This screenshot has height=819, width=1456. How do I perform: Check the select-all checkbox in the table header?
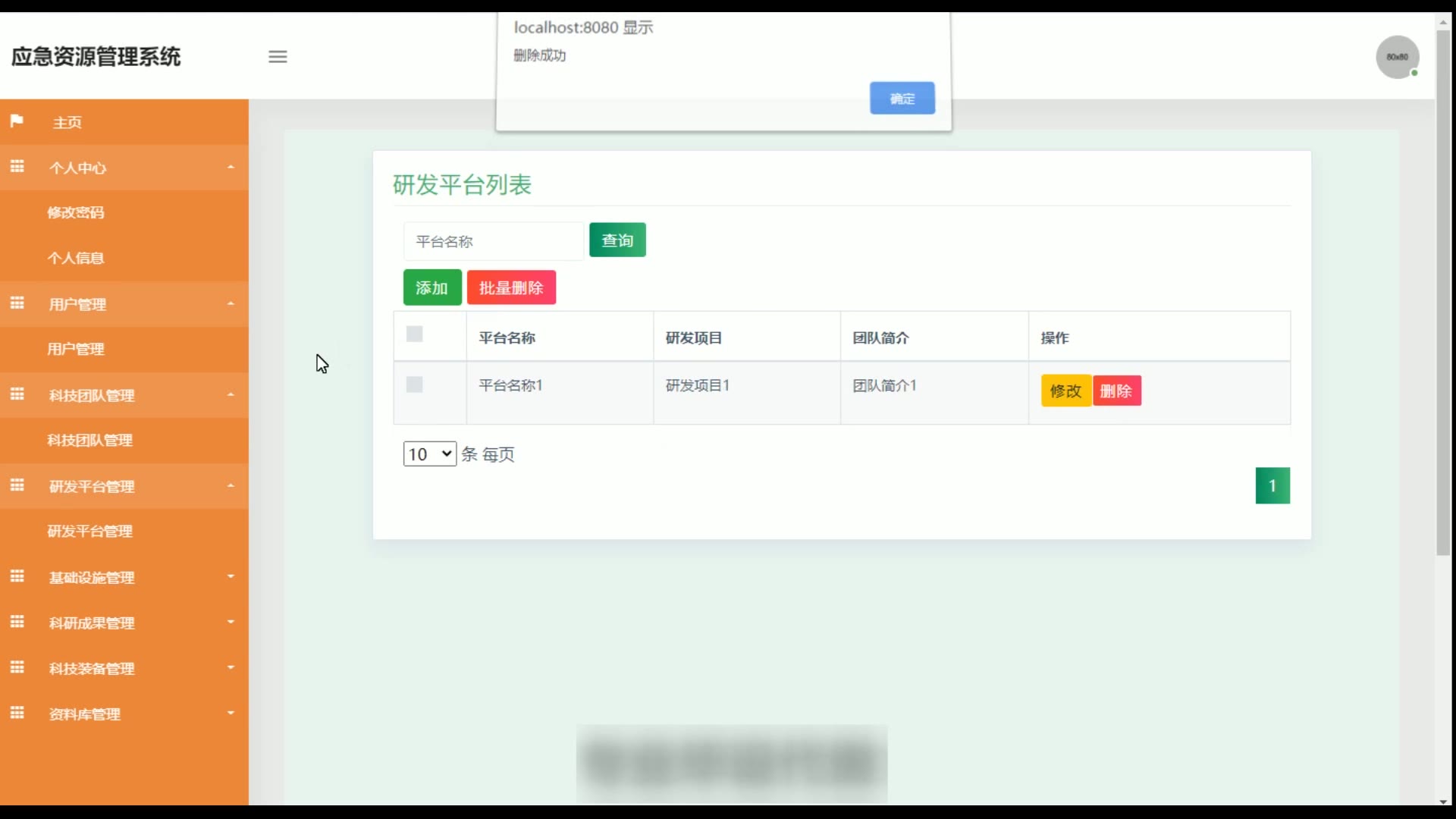tap(414, 334)
